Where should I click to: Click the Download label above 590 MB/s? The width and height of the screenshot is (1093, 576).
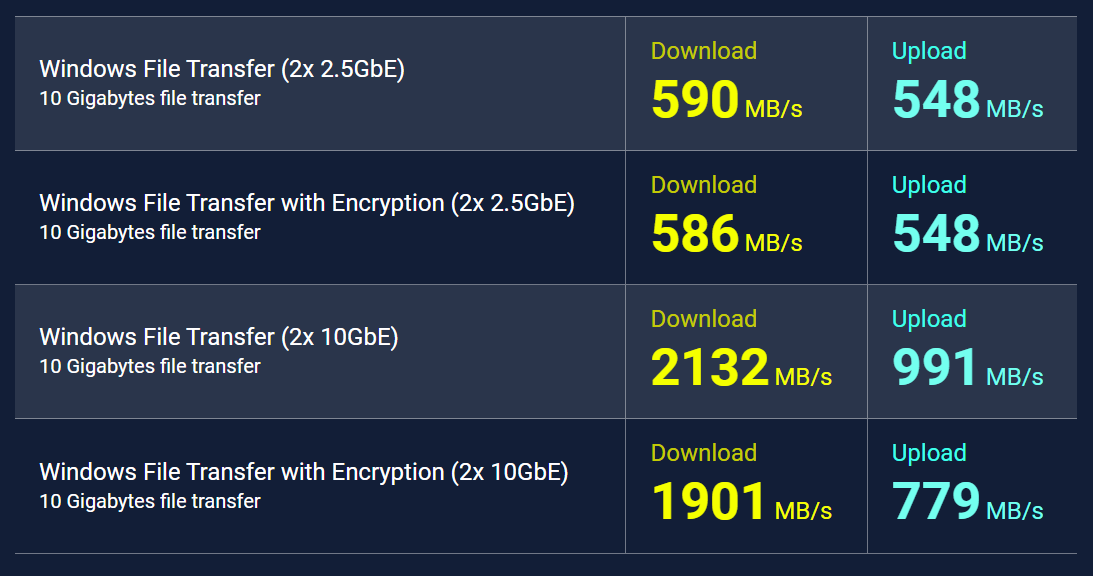pos(703,51)
